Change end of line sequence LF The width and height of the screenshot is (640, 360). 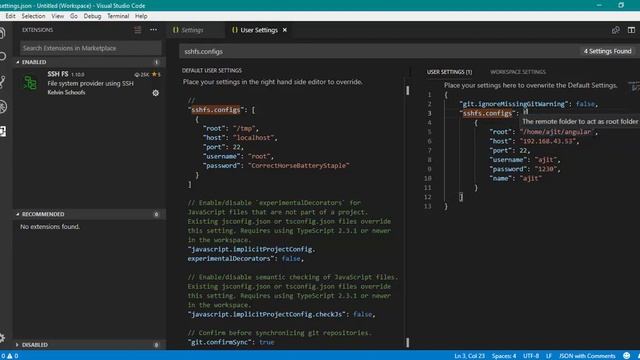pyautogui.click(x=549, y=356)
